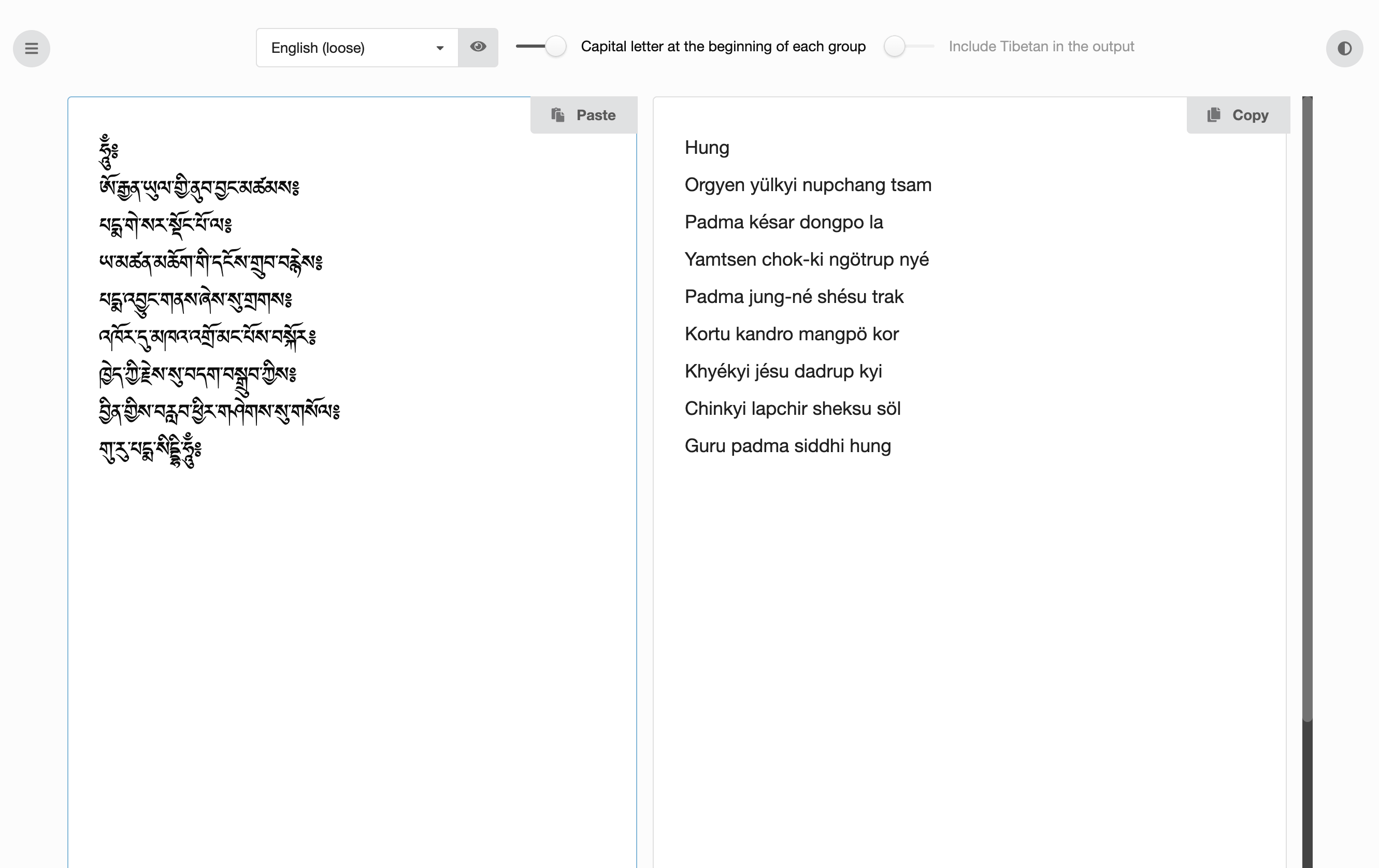Viewport: 1379px width, 868px height.
Task: Click the Include Tibetan in the output label
Action: point(1041,47)
